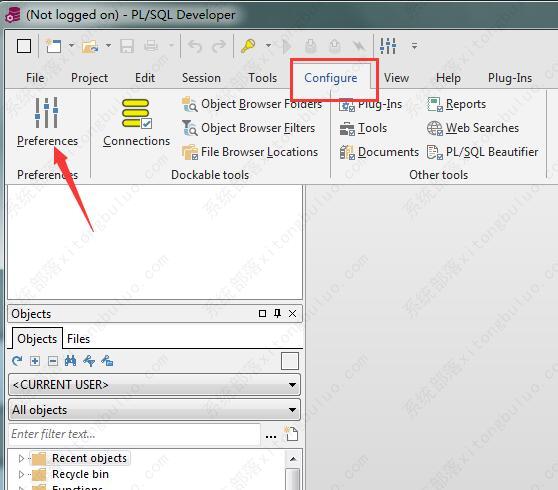Click the Open file folder icon
The image size is (558, 490).
tap(90, 46)
